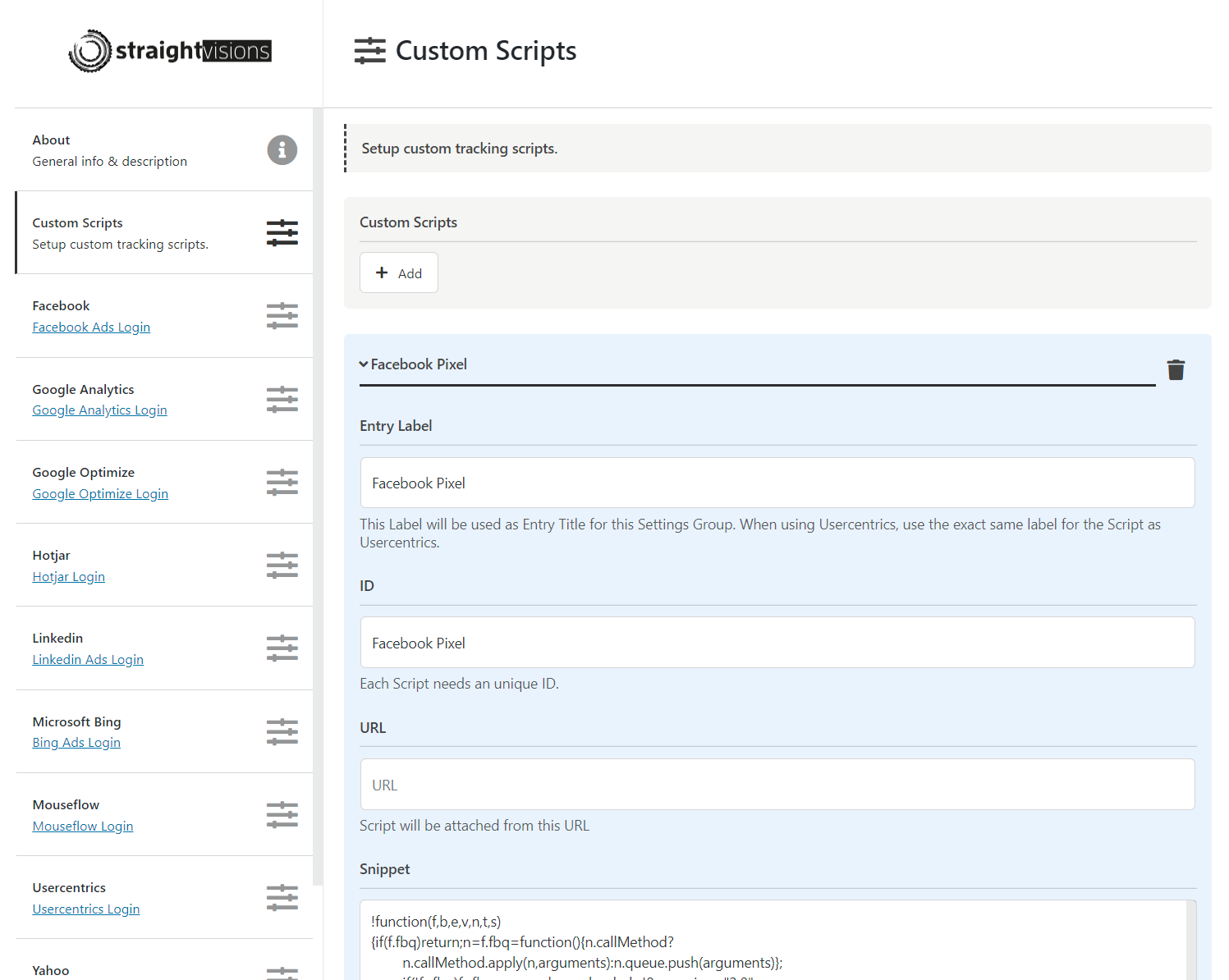Click the sliders icon beside Microsoft Bing
Screen dimensions: 1229x980
[282, 732]
